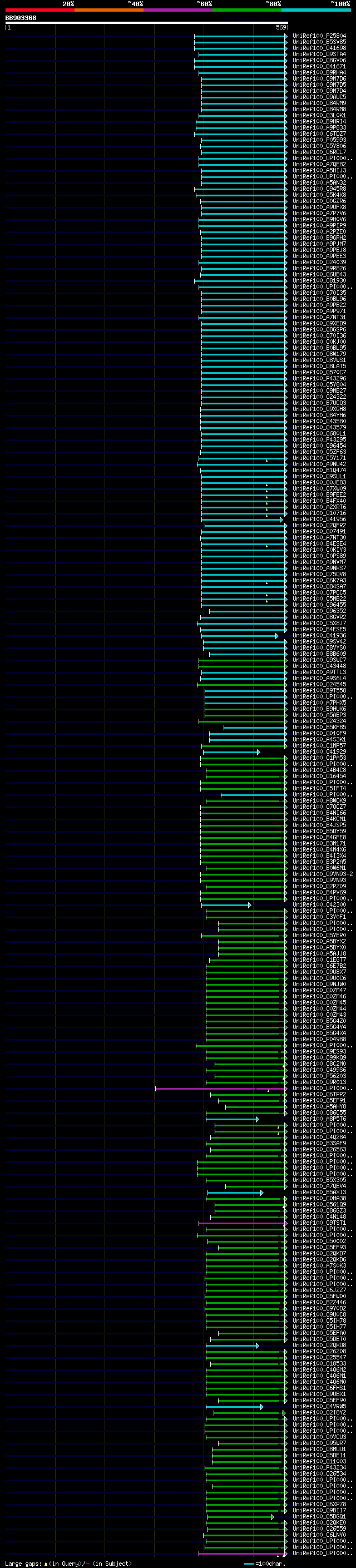The height and width of the screenshot is (1568, 356).
Task: Click the Large gaps legend text
Action: coord(68,1564)
